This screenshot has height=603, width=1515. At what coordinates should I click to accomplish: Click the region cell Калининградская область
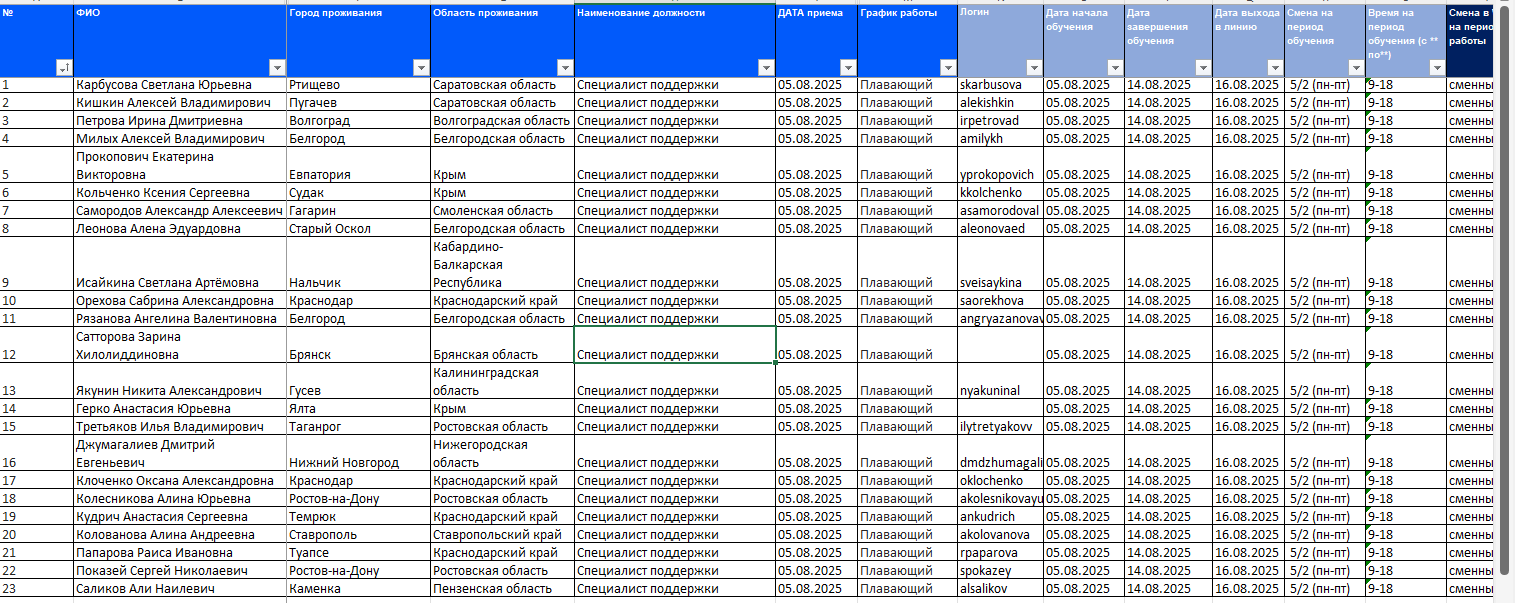click(503, 382)
